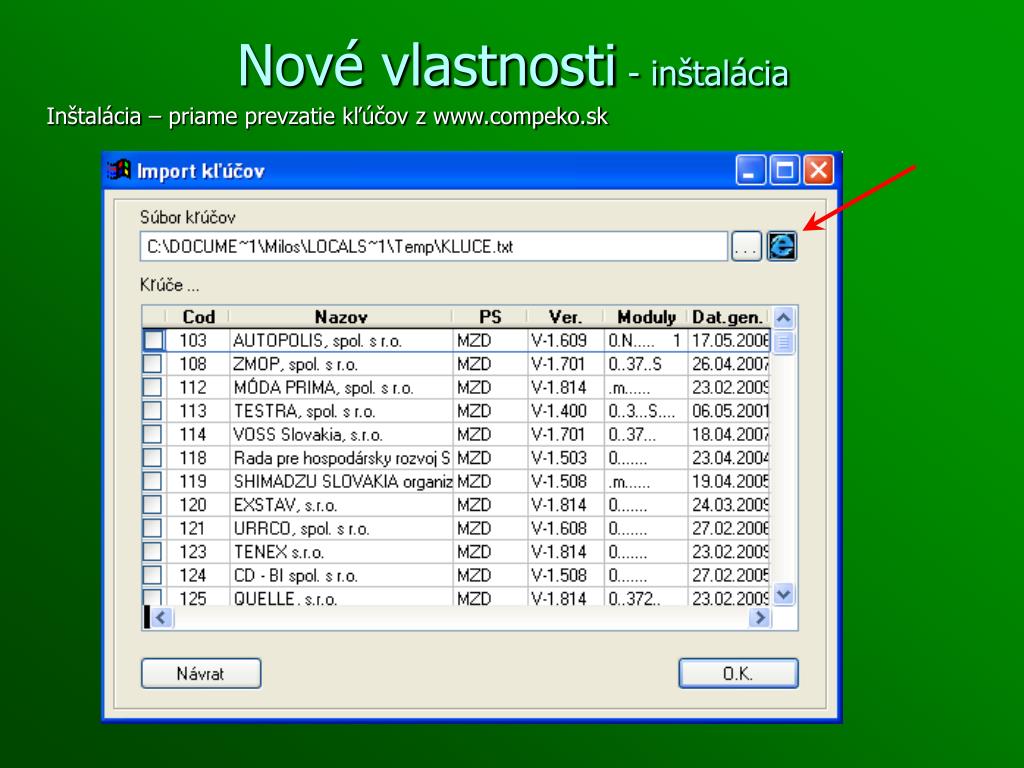Image resolution: width=1024 pixels, height=768 pixels.
Task: Select 'URRCO, spol. s r.o.' cell
Action: [x=341, y=528]
